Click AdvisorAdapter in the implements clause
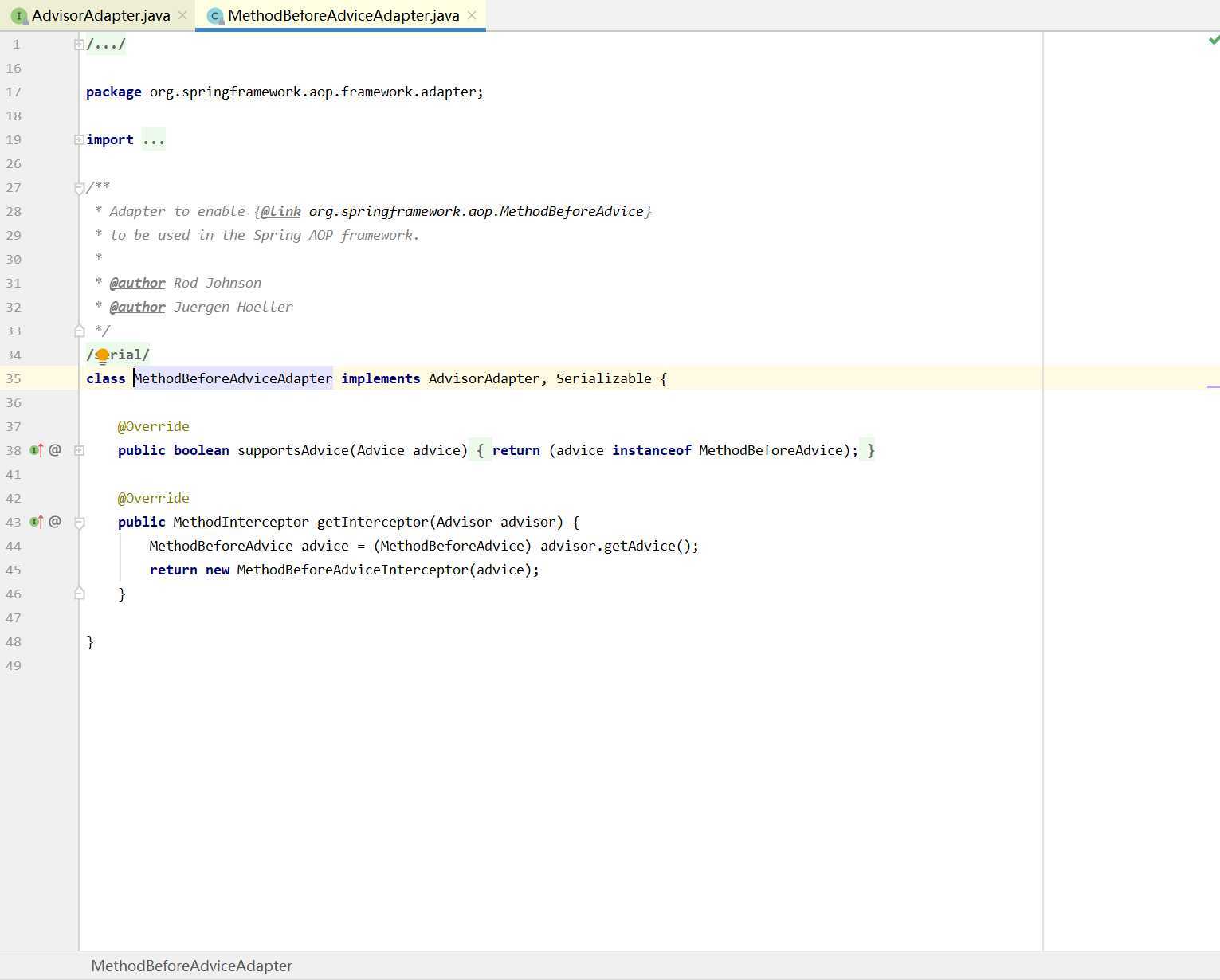This screenshot has width=1220, height=980. (x=484, y=378)
